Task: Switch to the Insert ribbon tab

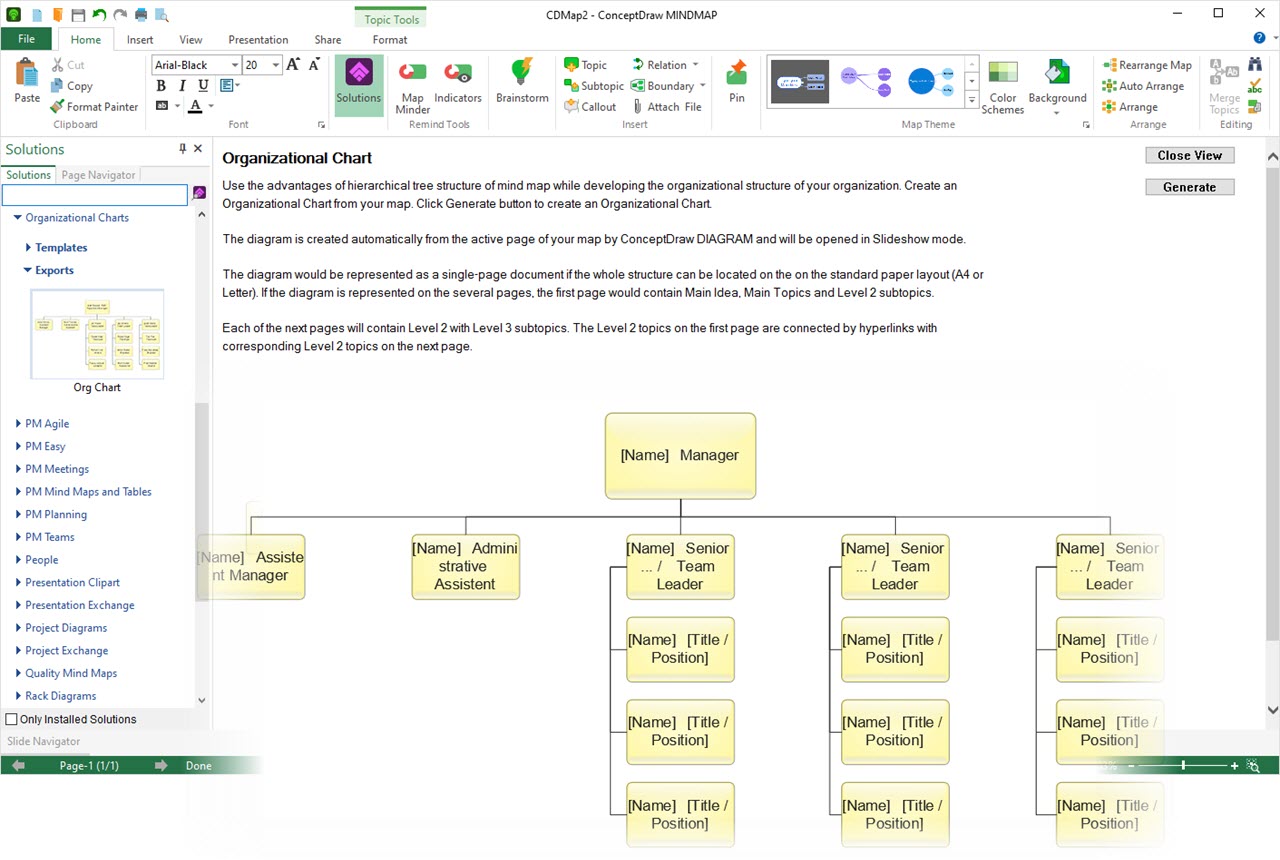Action: click(140, 40)
